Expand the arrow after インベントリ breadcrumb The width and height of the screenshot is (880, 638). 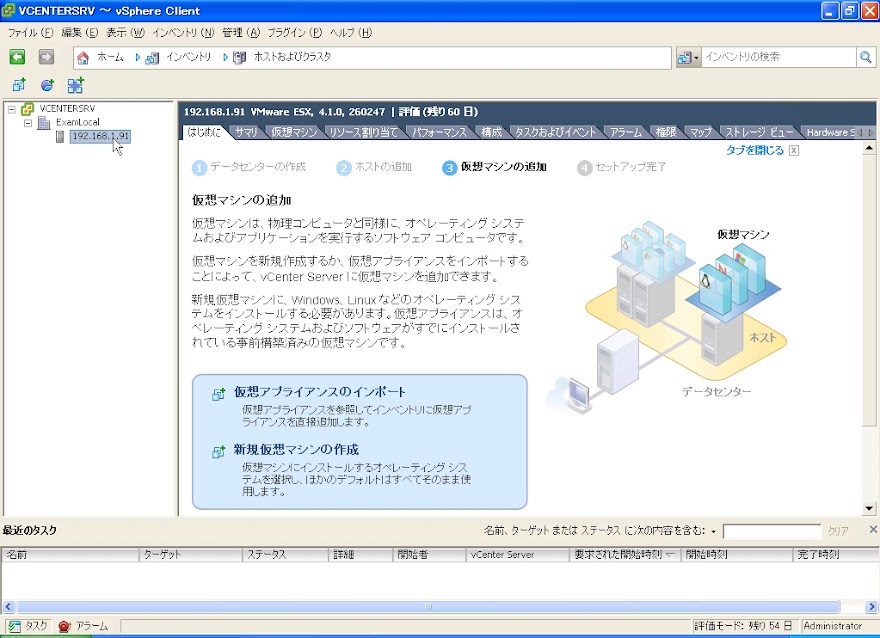click(x=226, y=57)
